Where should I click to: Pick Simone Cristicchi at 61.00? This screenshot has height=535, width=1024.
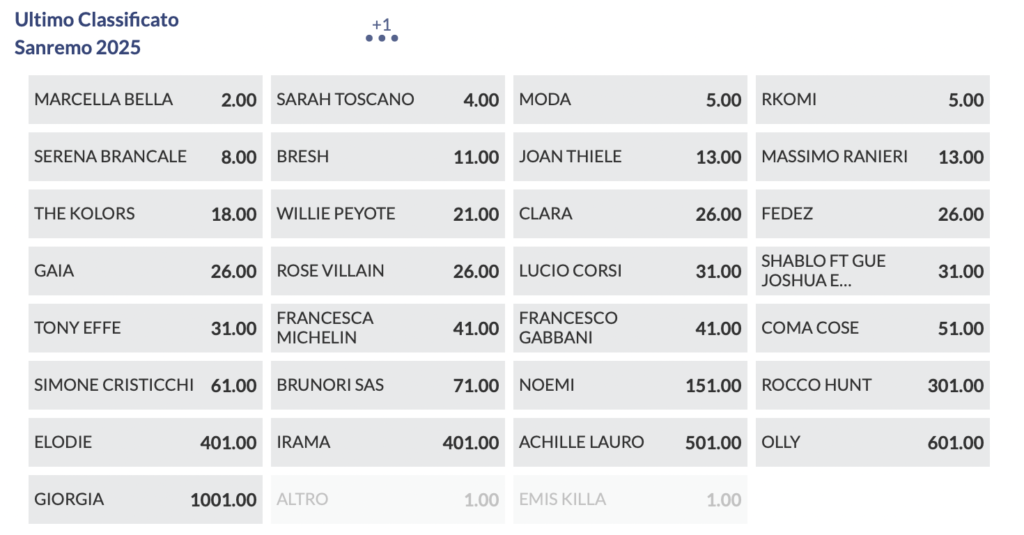[x=145, y=385]
